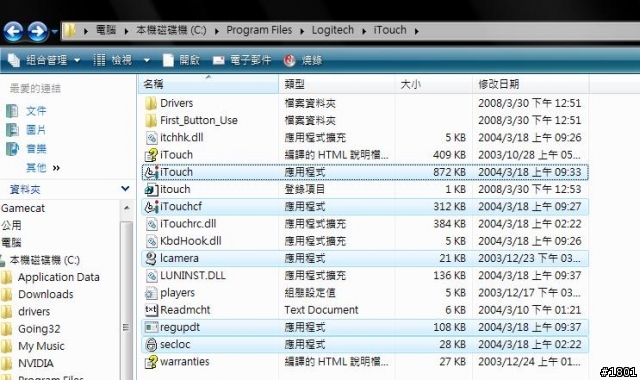Open the dropdown arrow next to 檢視

[147, 61]
